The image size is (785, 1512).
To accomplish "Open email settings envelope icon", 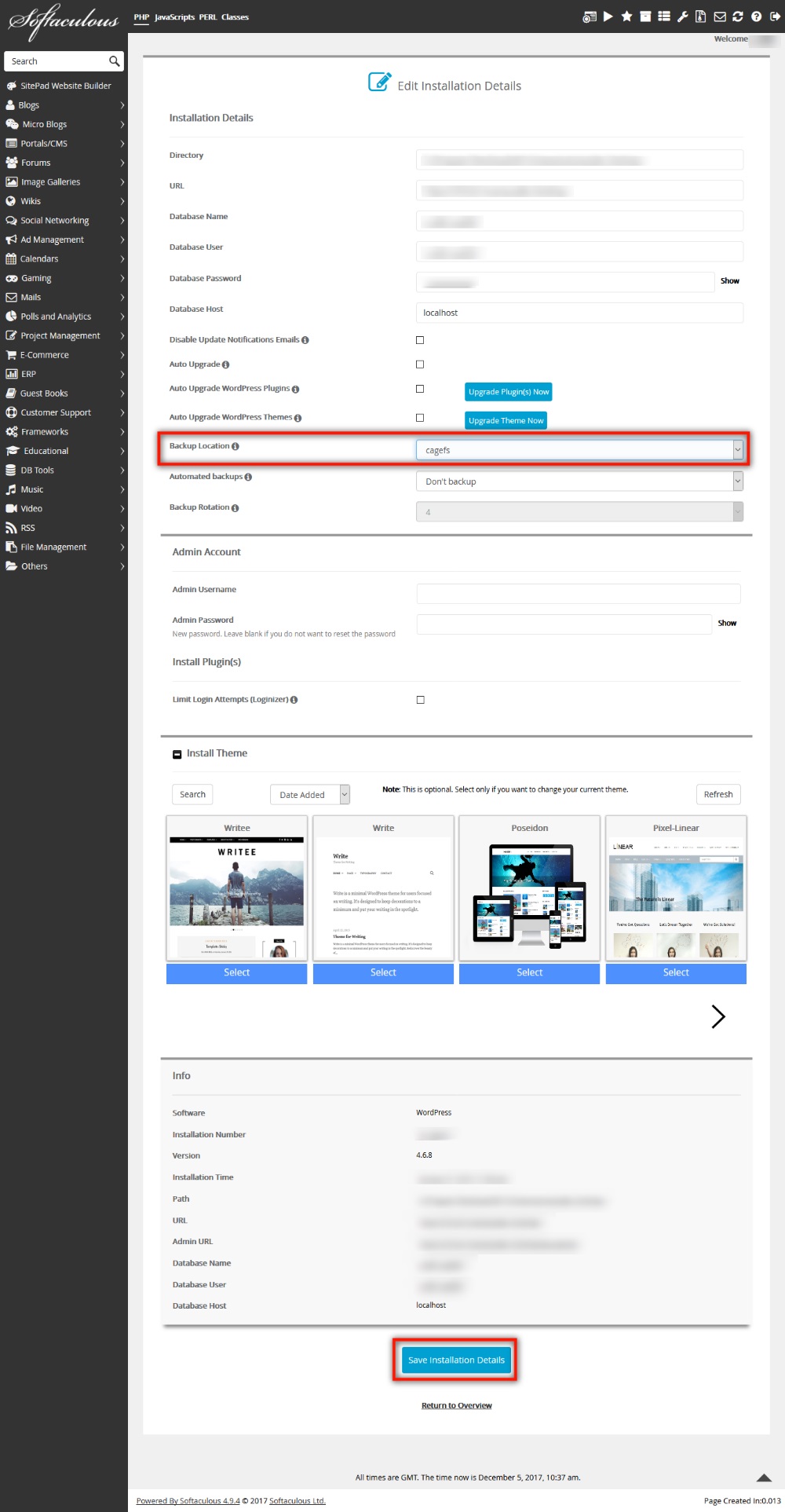I will [720, 16].
